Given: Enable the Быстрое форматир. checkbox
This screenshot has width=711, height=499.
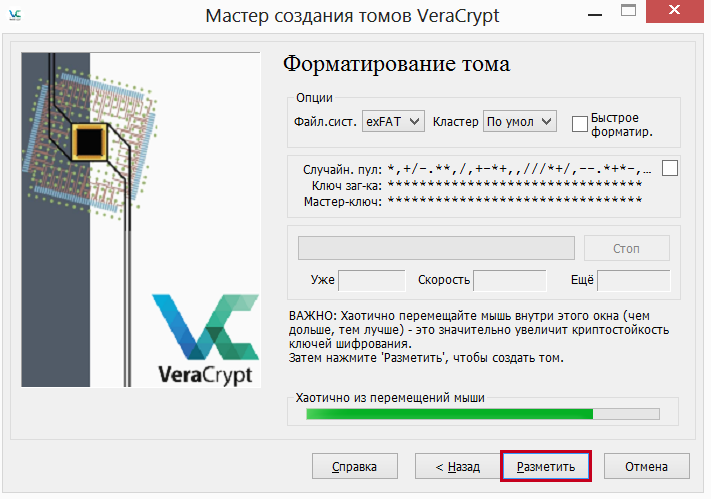Looking at the screenshot, I should [580, 124].
